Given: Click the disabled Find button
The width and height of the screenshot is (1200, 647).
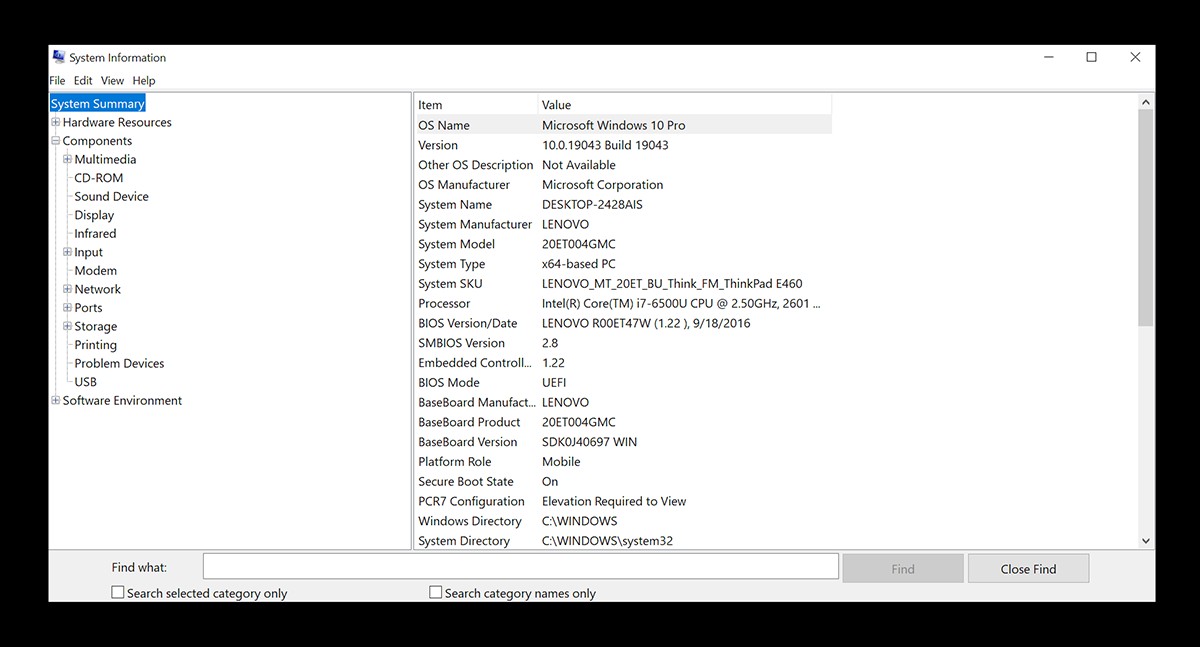Looking at the screenshot, I should click(903, 569).
